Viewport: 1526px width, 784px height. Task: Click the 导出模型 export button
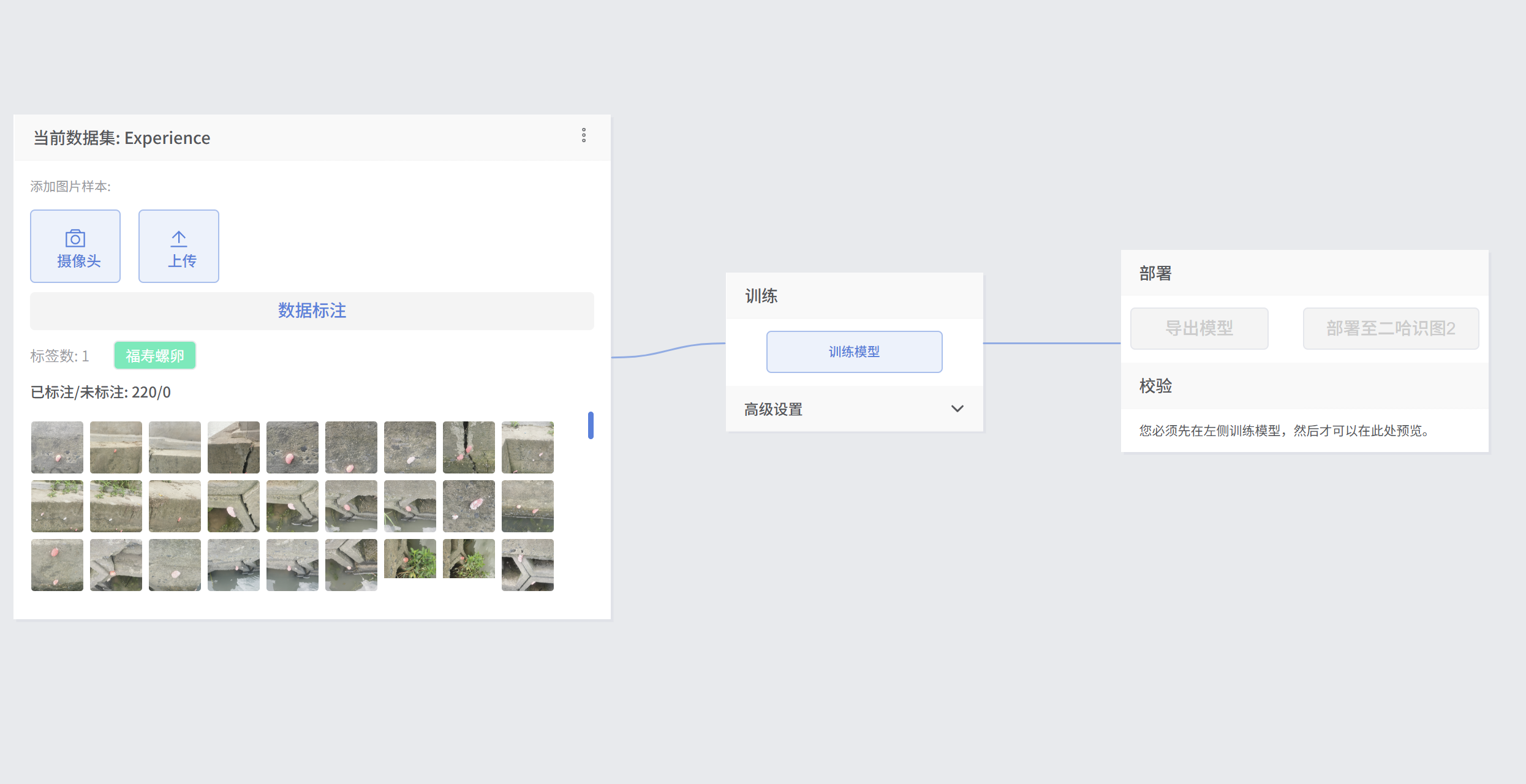[1199, 328]
